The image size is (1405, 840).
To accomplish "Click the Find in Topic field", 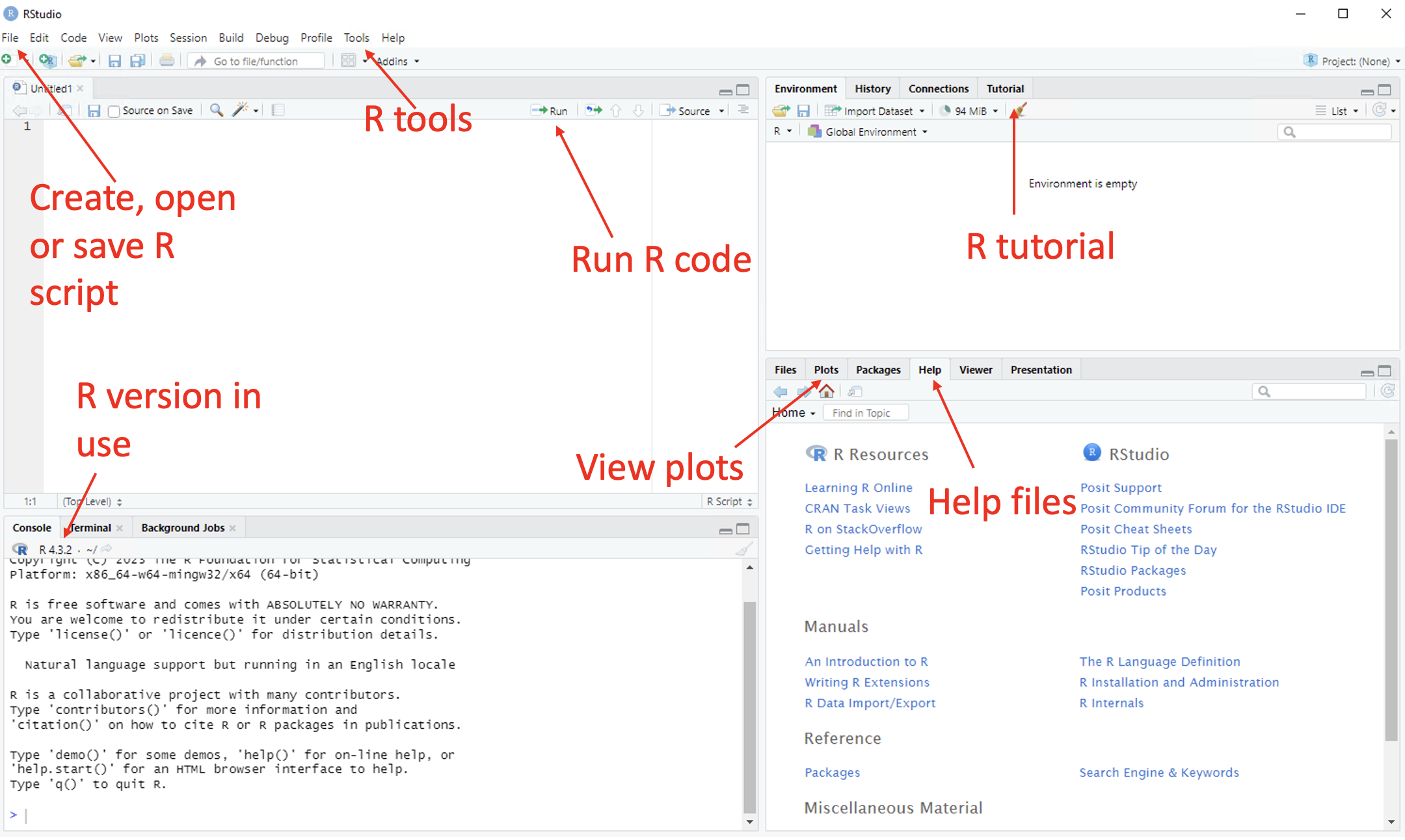I will click(866, 413).
